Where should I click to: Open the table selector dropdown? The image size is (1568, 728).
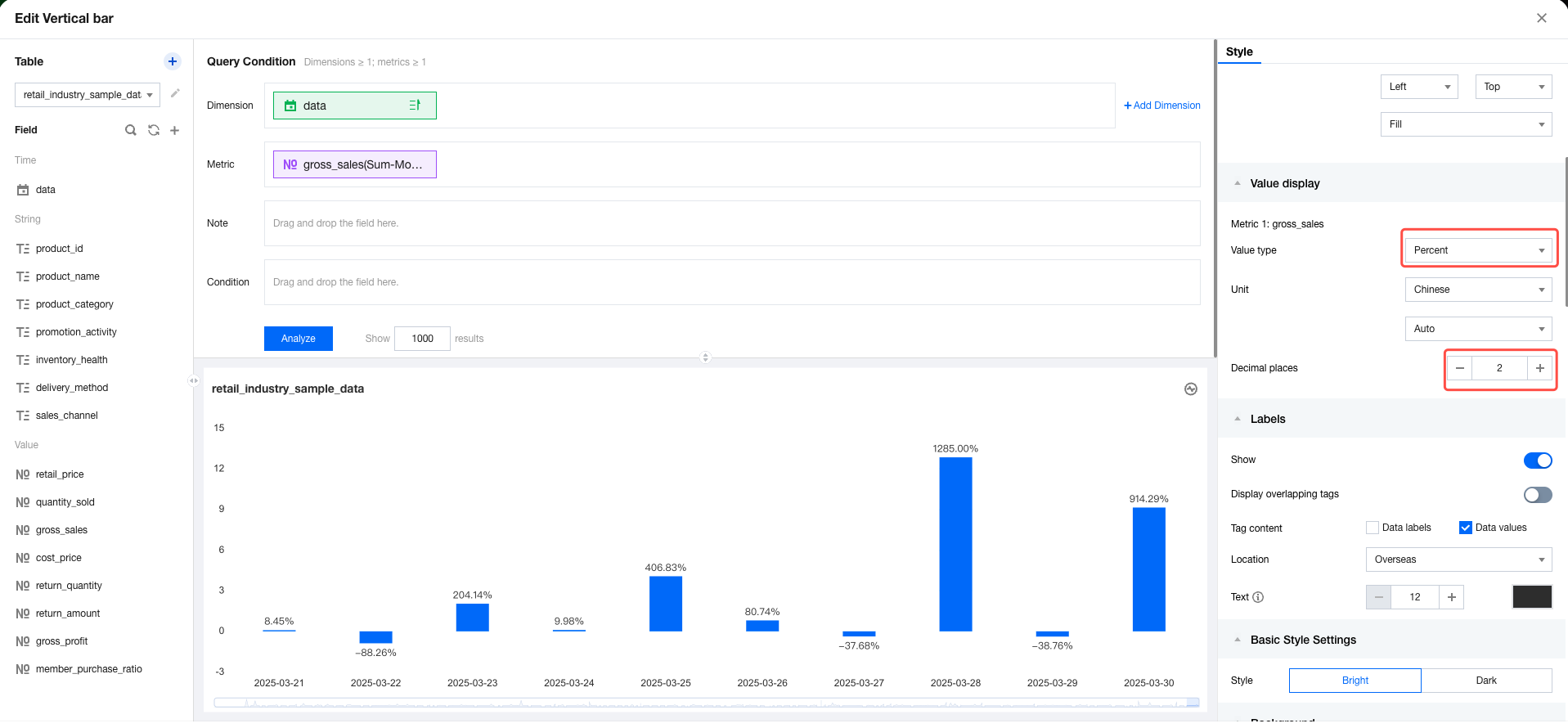click(x=88, y=95)
